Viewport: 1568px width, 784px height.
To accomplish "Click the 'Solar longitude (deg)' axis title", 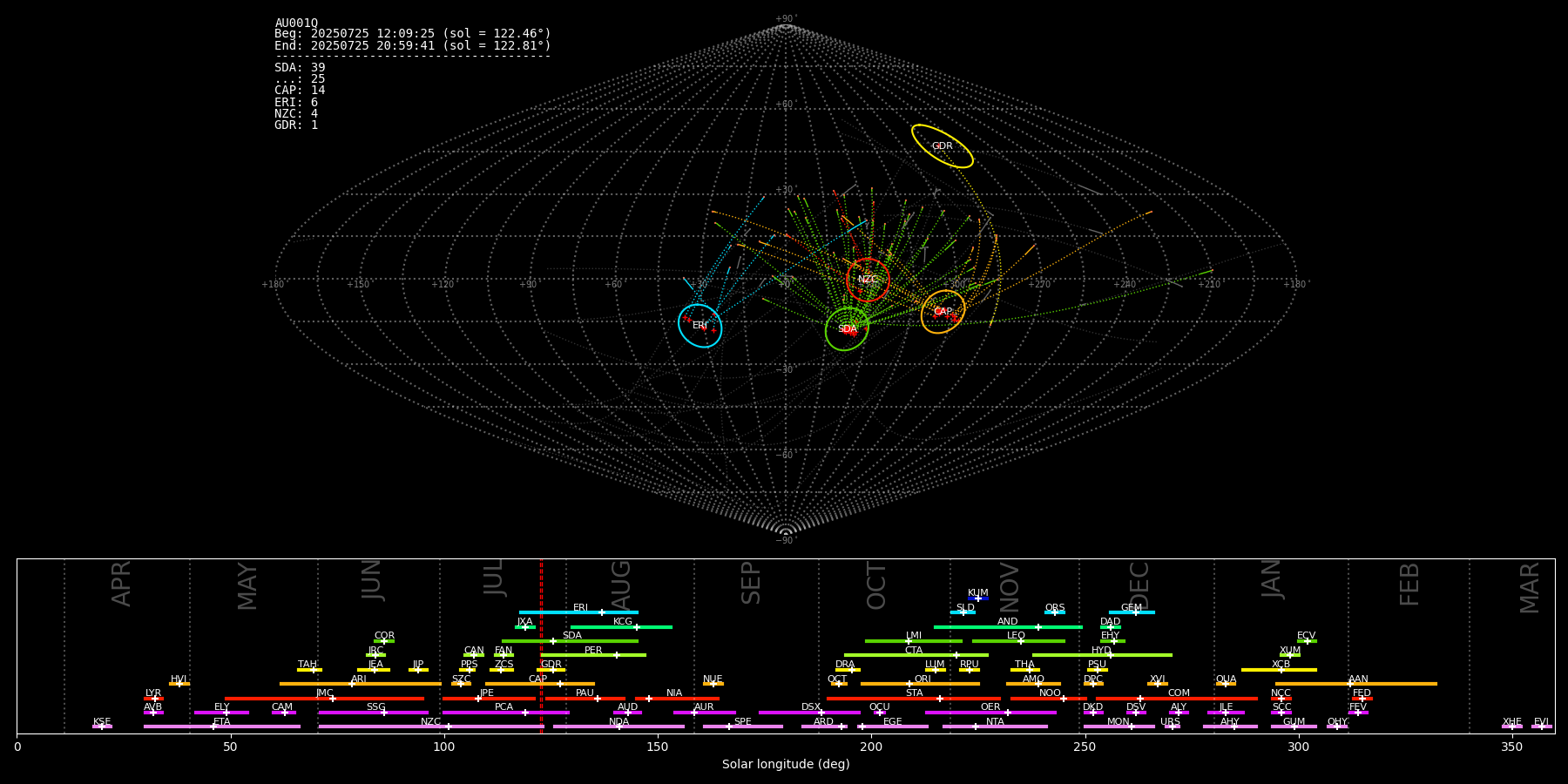I will [786, 765].
